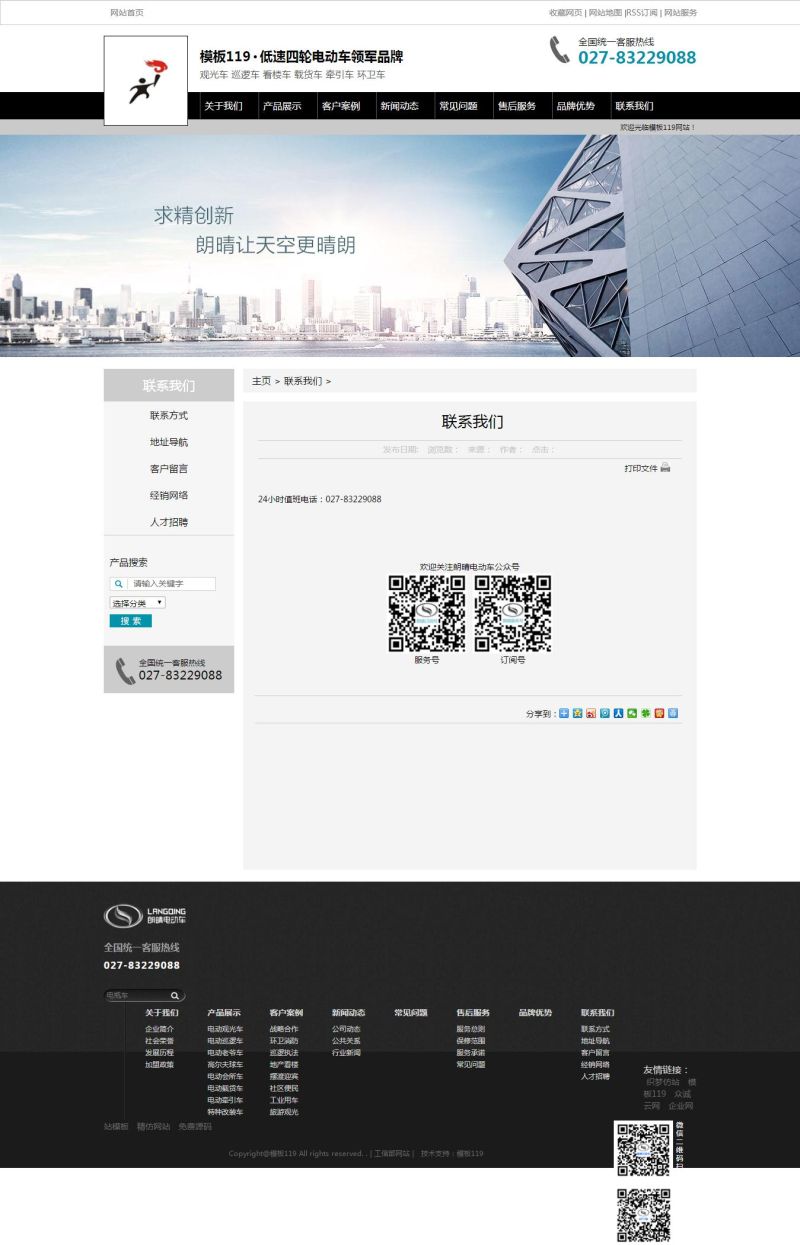Image resolution: width=800 pixels, height=1245 pixels.
Task: Click magnifier icon in sidebar search field
Action: pyautogui.click(x=118, y=584)
